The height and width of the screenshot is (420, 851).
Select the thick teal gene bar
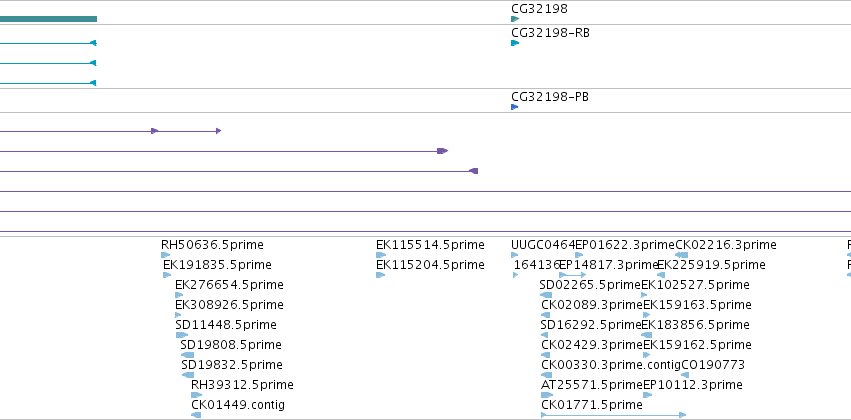coord(48,19)
